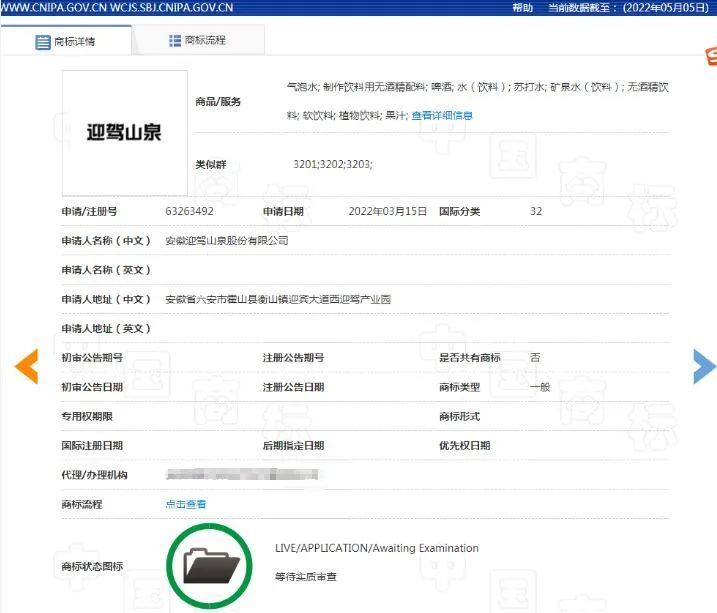Viewport: 717px width, 613px height.
Task: Click the 商标状态图标 label
Action: coord(92,566)
